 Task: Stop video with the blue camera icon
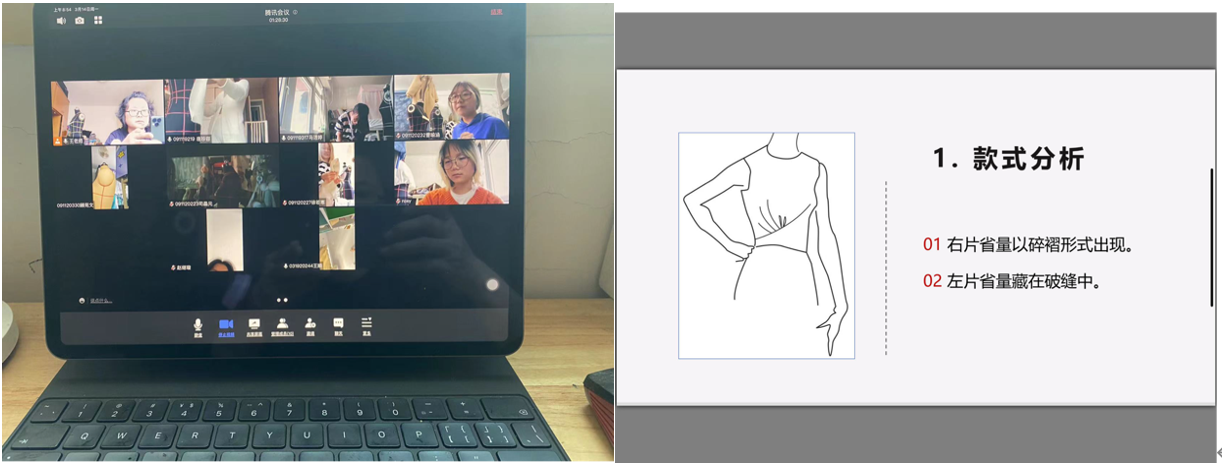[226, 325]
